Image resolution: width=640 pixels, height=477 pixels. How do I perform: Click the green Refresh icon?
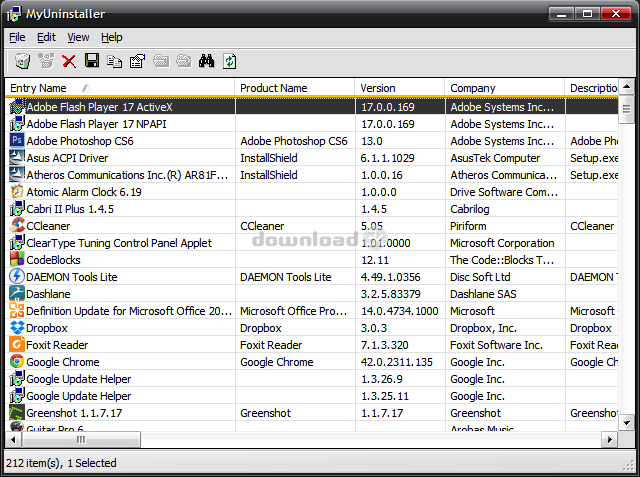[x=229, y=61]
